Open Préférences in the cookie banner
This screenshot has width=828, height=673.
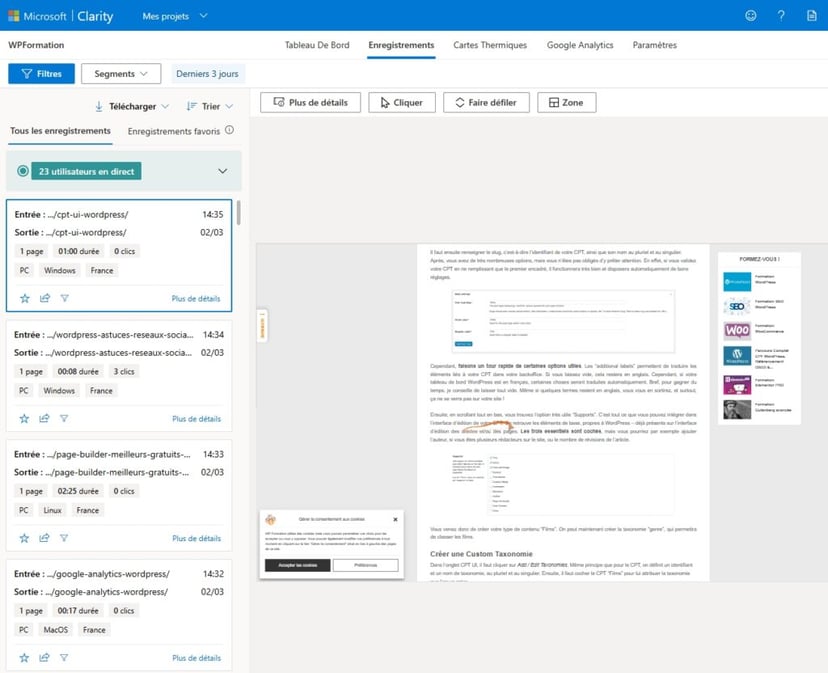pos(365,565)
